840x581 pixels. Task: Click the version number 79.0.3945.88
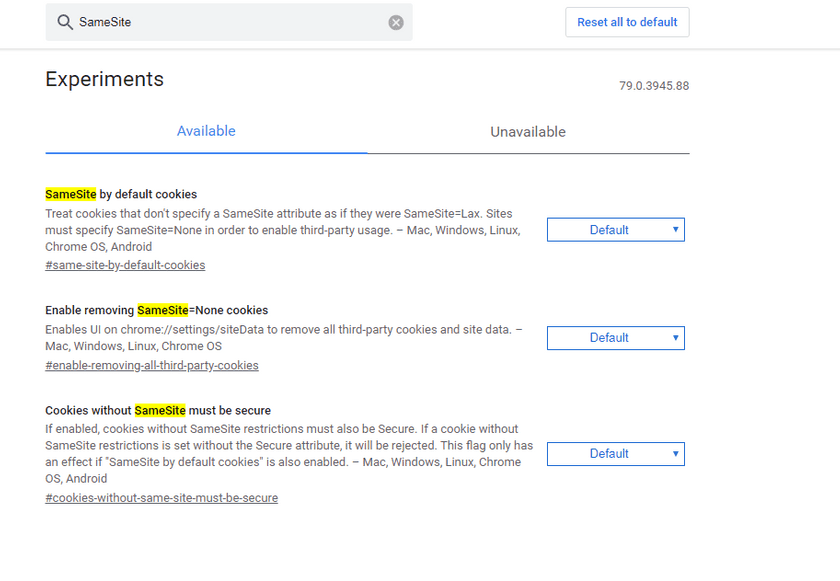click(x=653, y=86)
